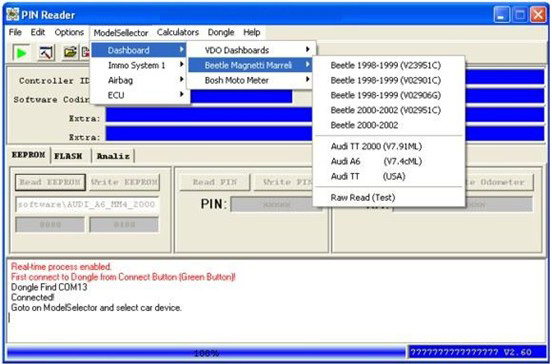552x364 pixels.
Task: Expand the ECU submenu
Action: coord(139,95)
